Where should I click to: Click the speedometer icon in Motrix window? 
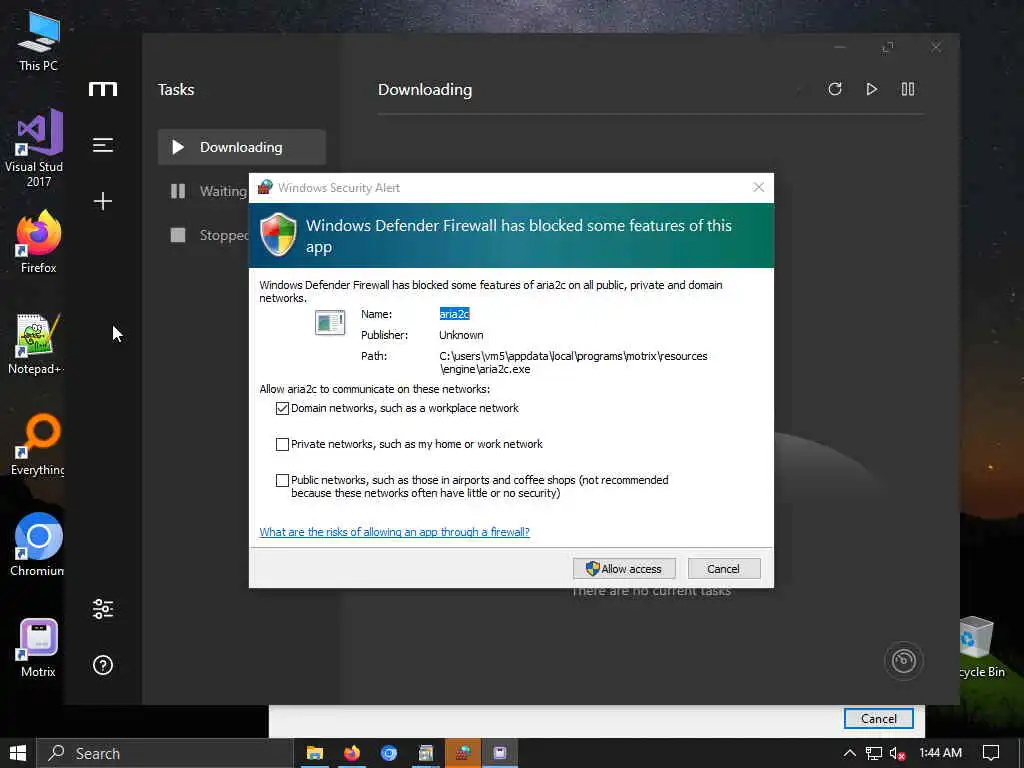pyautogui.click(x=904, y=661)
